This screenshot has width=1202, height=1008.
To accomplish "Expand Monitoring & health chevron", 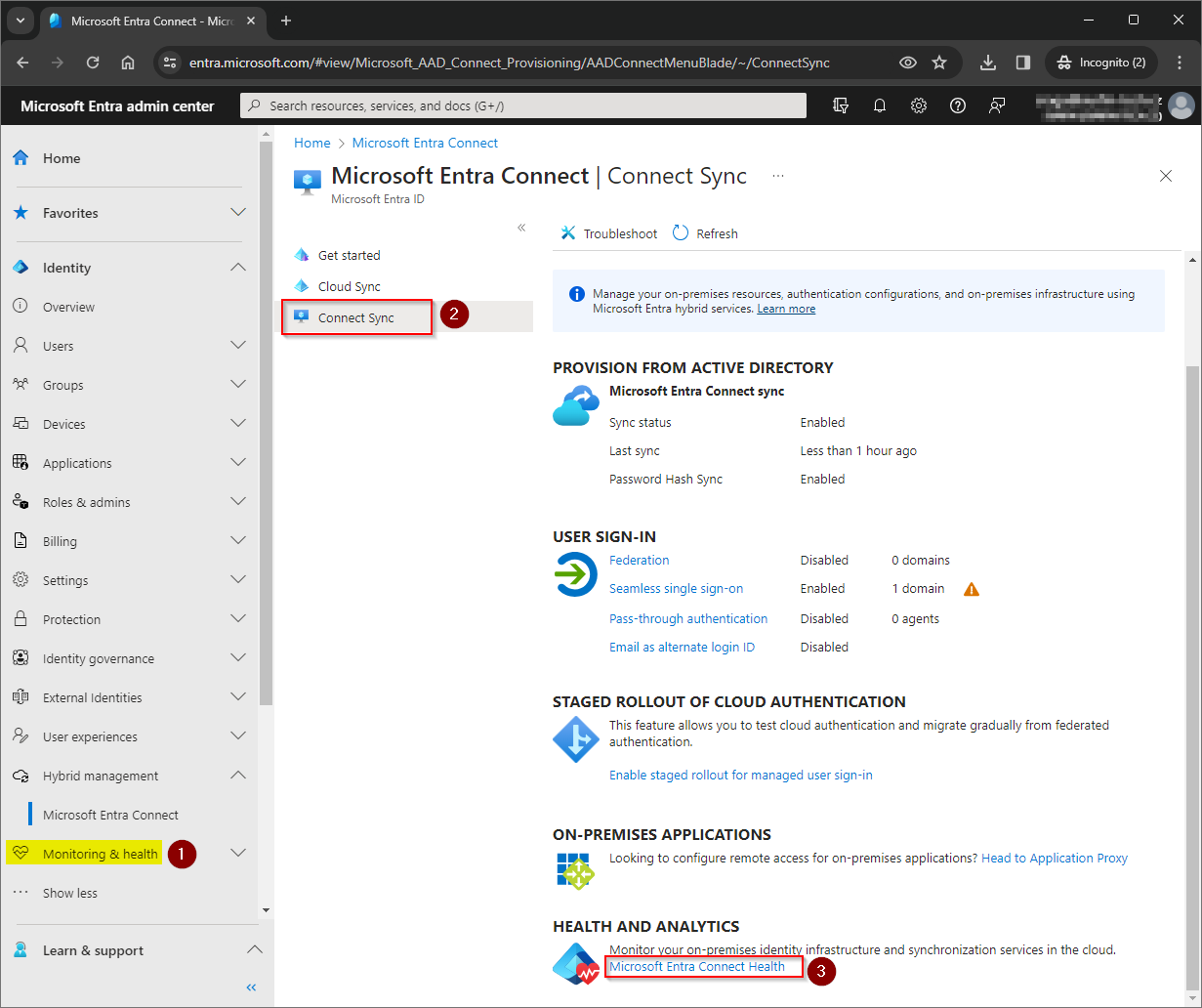I will pos(238,853).
